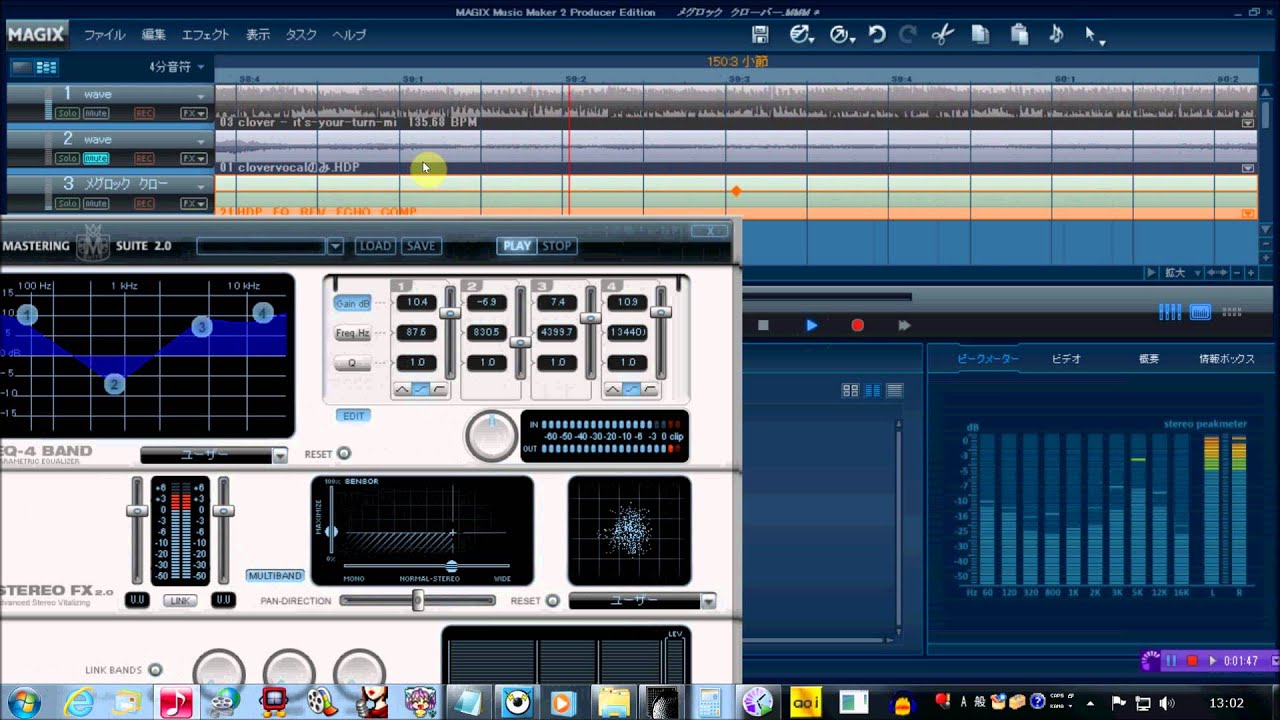Open the エフェクト menu
This screenshot has height=720, width=1280.
coord(205,35)
